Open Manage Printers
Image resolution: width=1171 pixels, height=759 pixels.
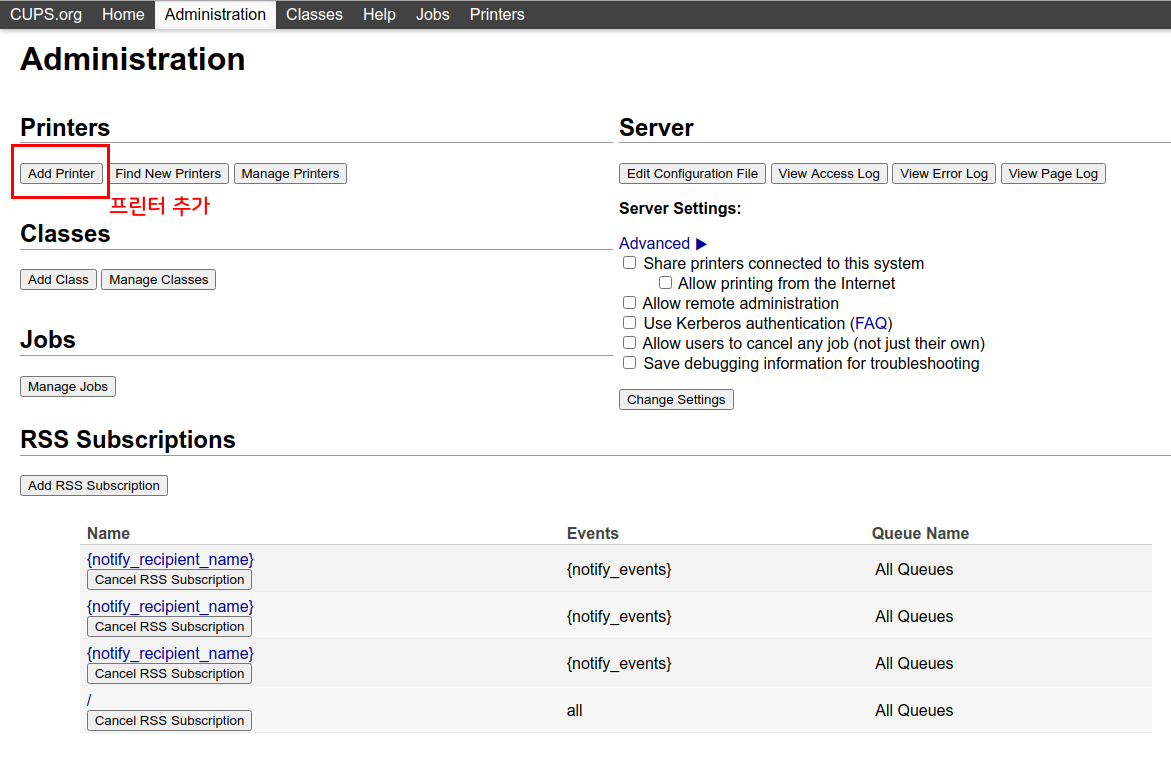pyautogui.click(x=290, y=173)
